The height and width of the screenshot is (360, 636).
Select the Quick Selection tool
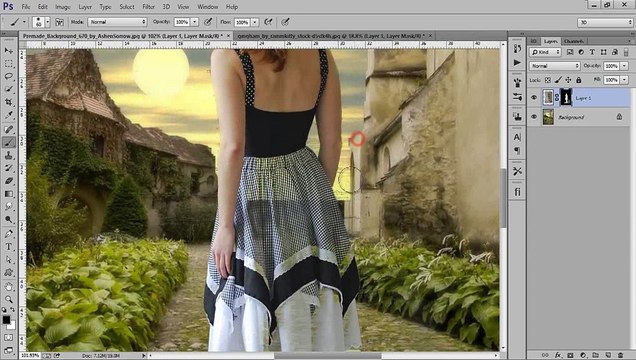(x=9, y=89)
